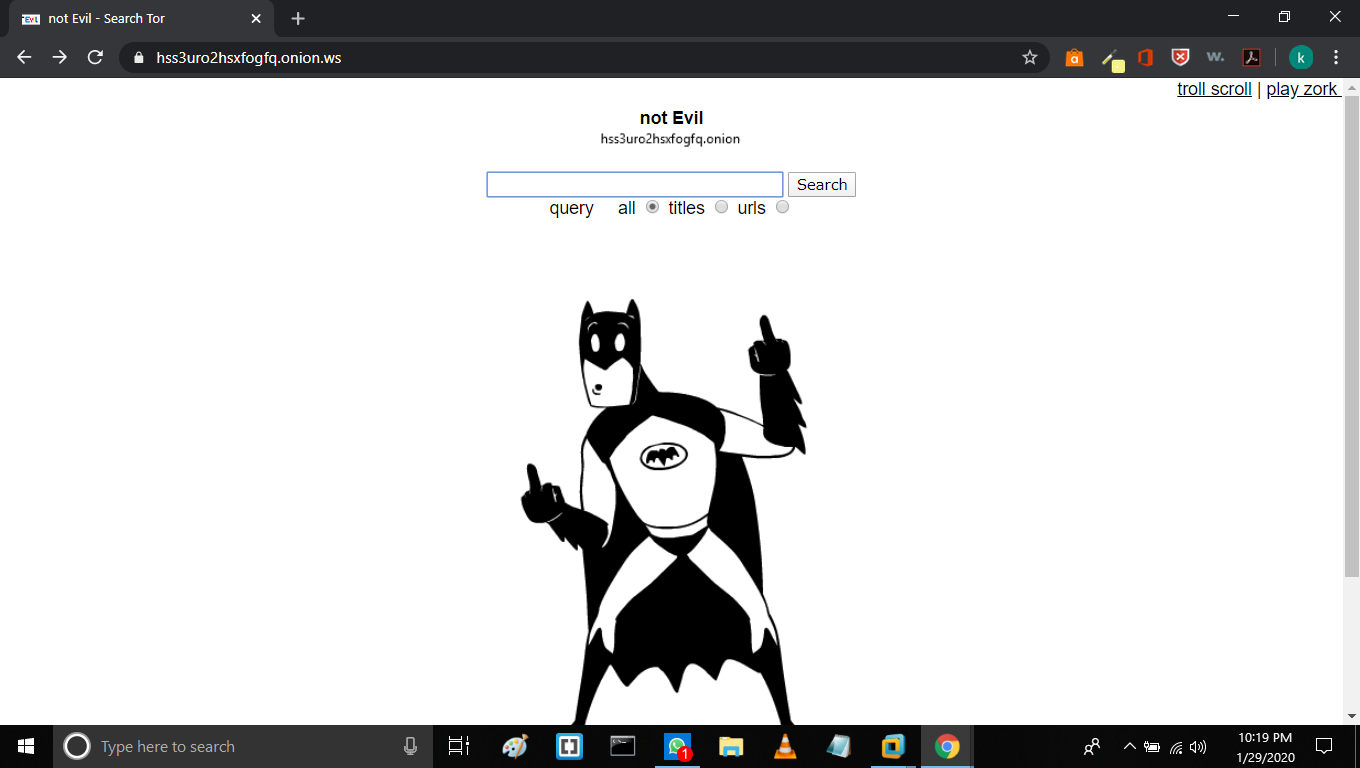Viewport: 1360px width, 768px height.
Task: Select the not Evil - Search Tor tab
Action: coord(140,18)
